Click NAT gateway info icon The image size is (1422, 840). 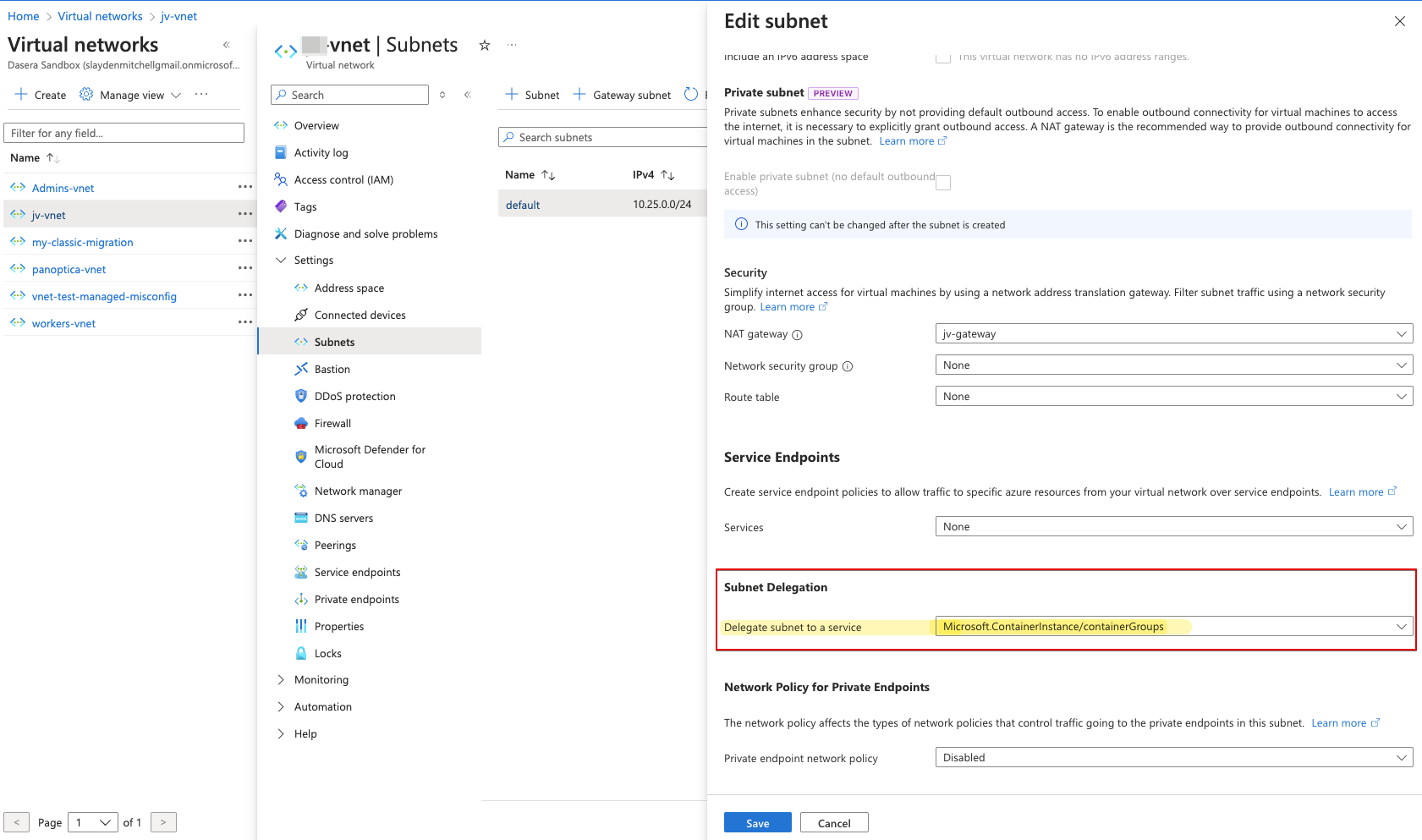tap(797, 335)
